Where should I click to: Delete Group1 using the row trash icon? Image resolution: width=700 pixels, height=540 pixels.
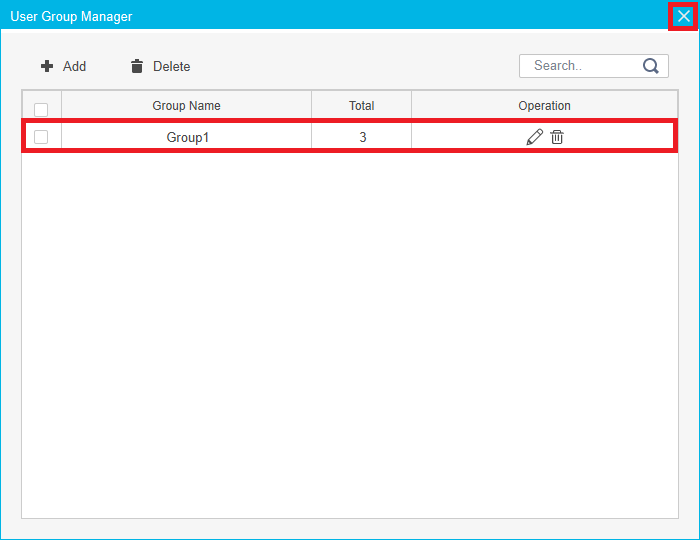tap(557, 137)
